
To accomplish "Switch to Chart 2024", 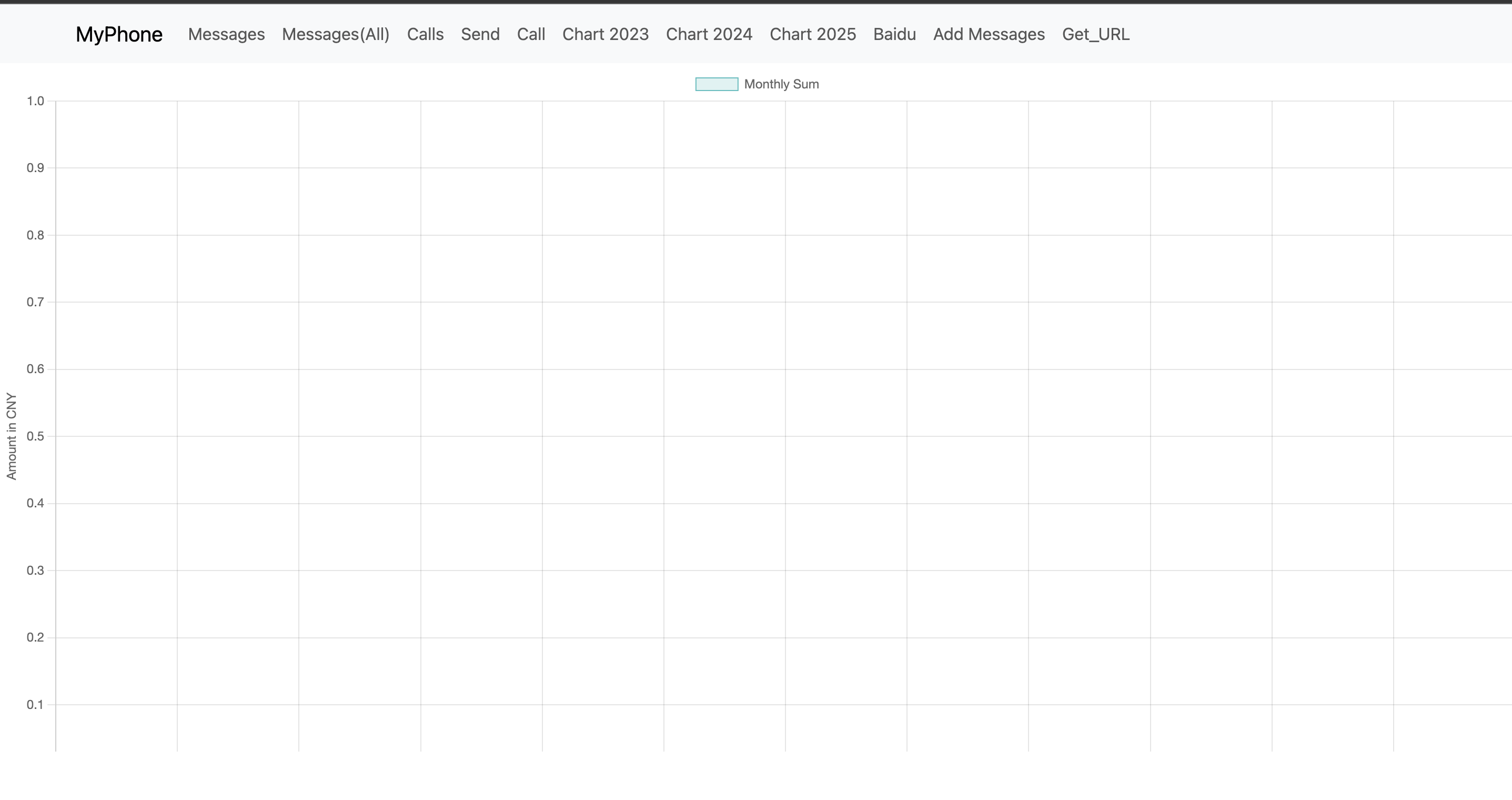I will pos(709,34).
